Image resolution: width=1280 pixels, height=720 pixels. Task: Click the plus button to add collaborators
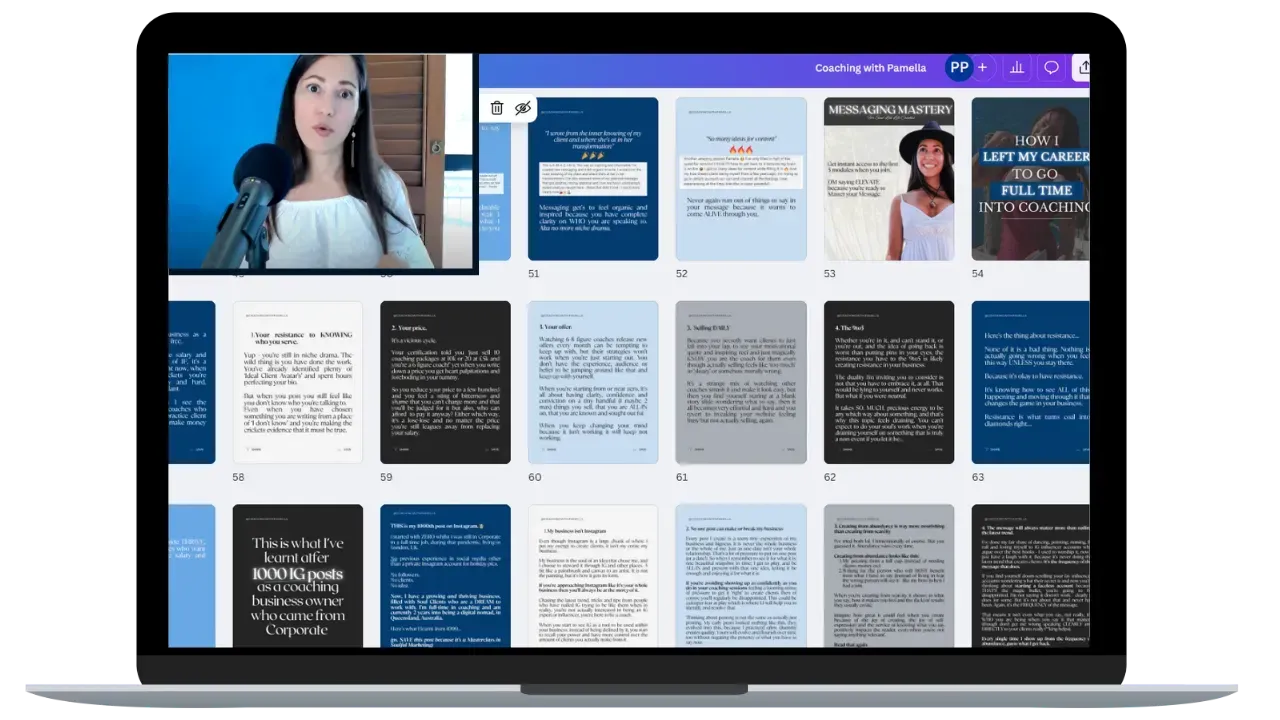pyautogui.click(x=982, y=67)
